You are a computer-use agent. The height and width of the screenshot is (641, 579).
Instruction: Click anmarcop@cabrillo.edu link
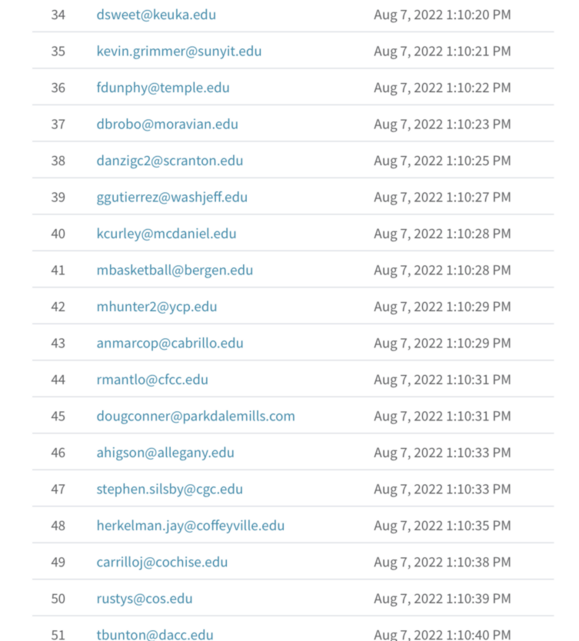point(170,343)
